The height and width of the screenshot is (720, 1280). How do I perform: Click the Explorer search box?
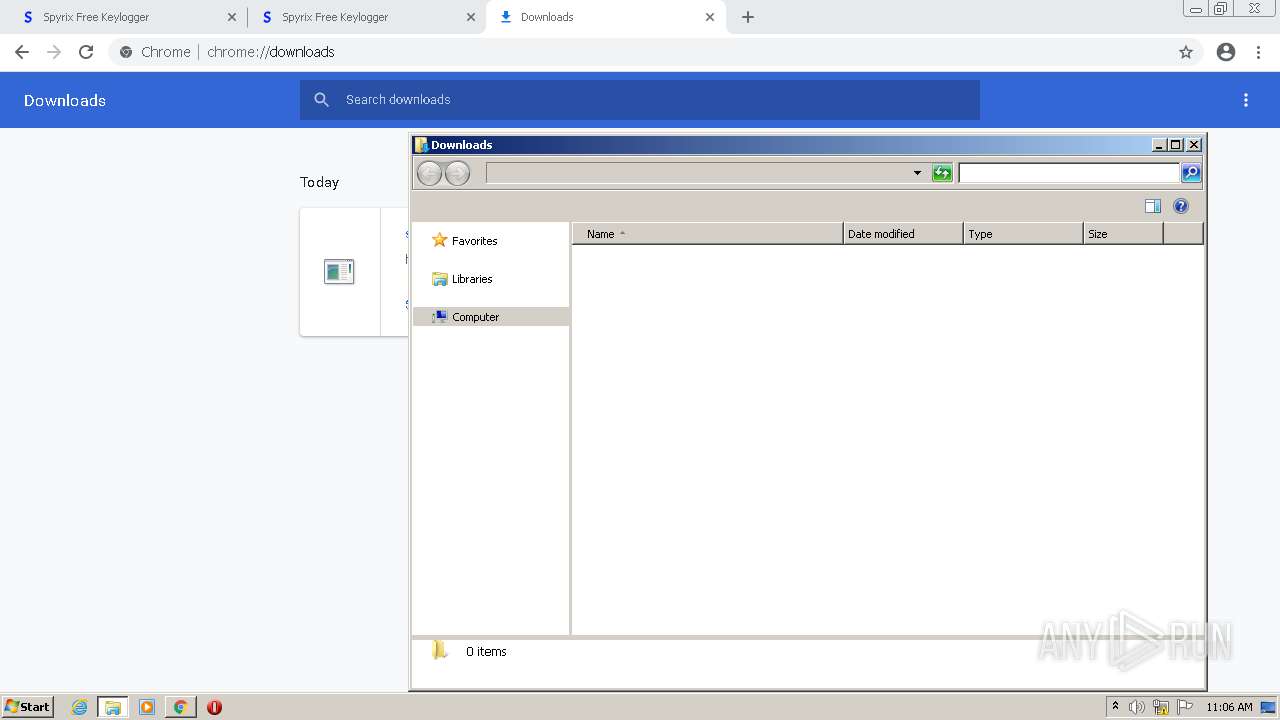point(1069,173)
